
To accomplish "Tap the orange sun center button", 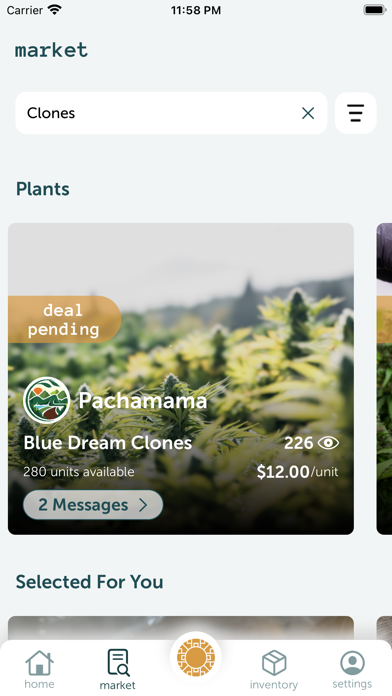I will 196,657.
